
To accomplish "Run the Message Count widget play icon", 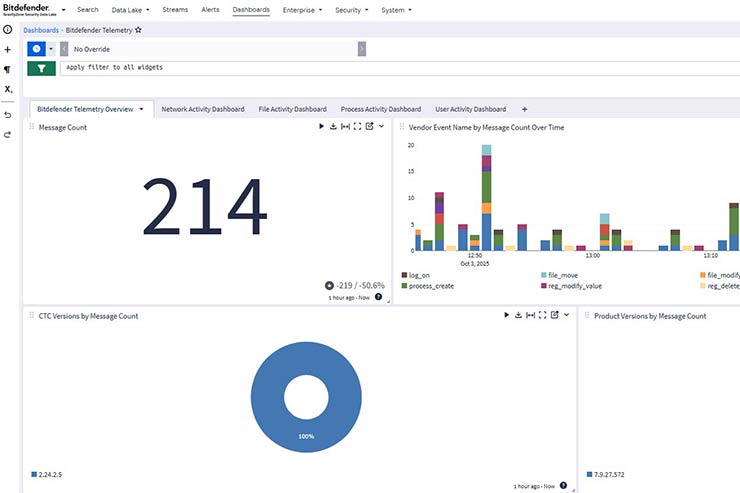I will [322, 127].
